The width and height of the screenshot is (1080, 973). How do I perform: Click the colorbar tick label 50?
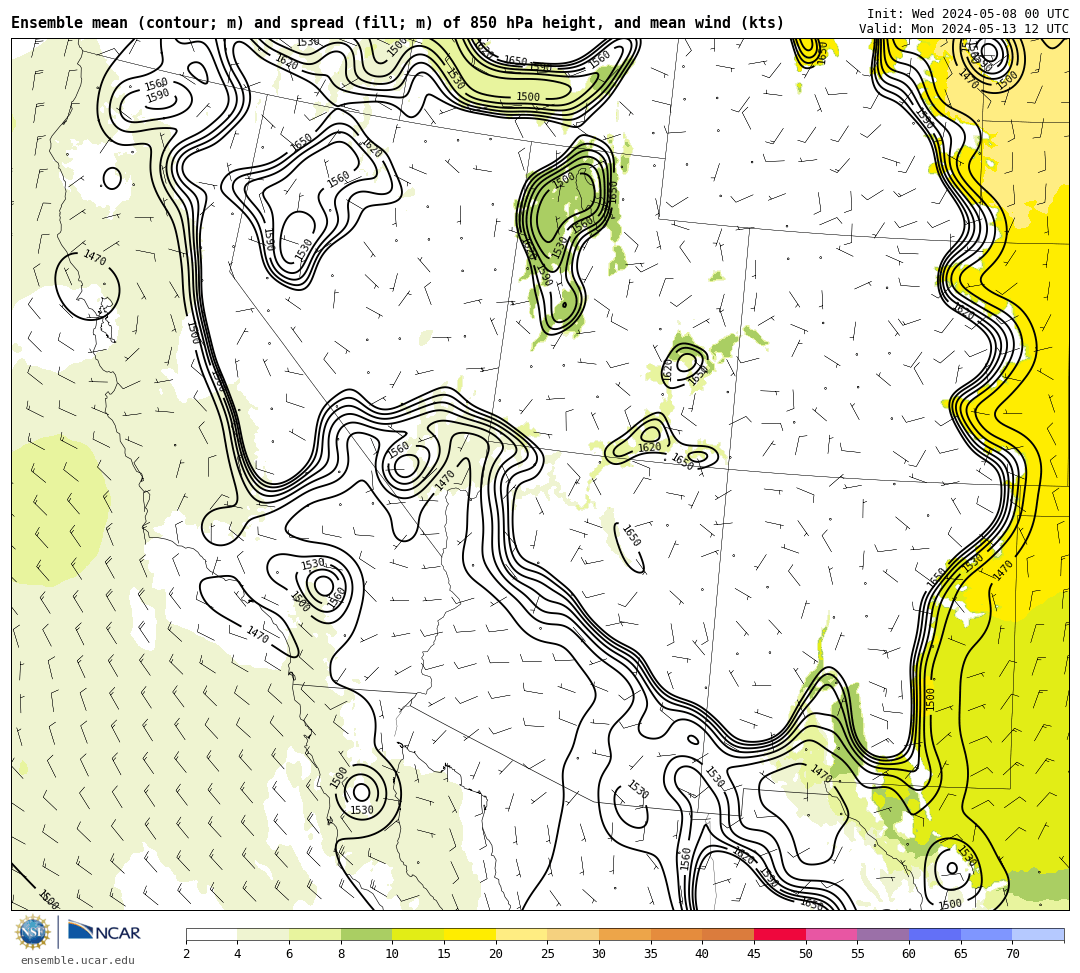click(806, 954)
